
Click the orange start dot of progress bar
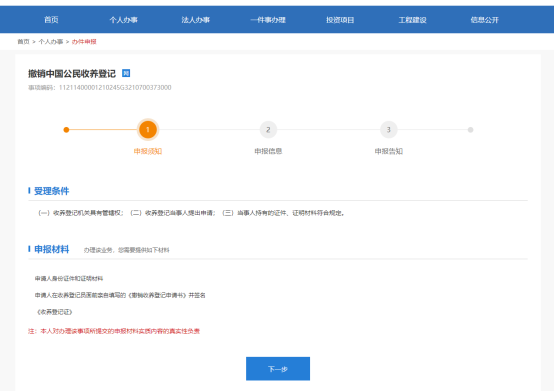66,130
